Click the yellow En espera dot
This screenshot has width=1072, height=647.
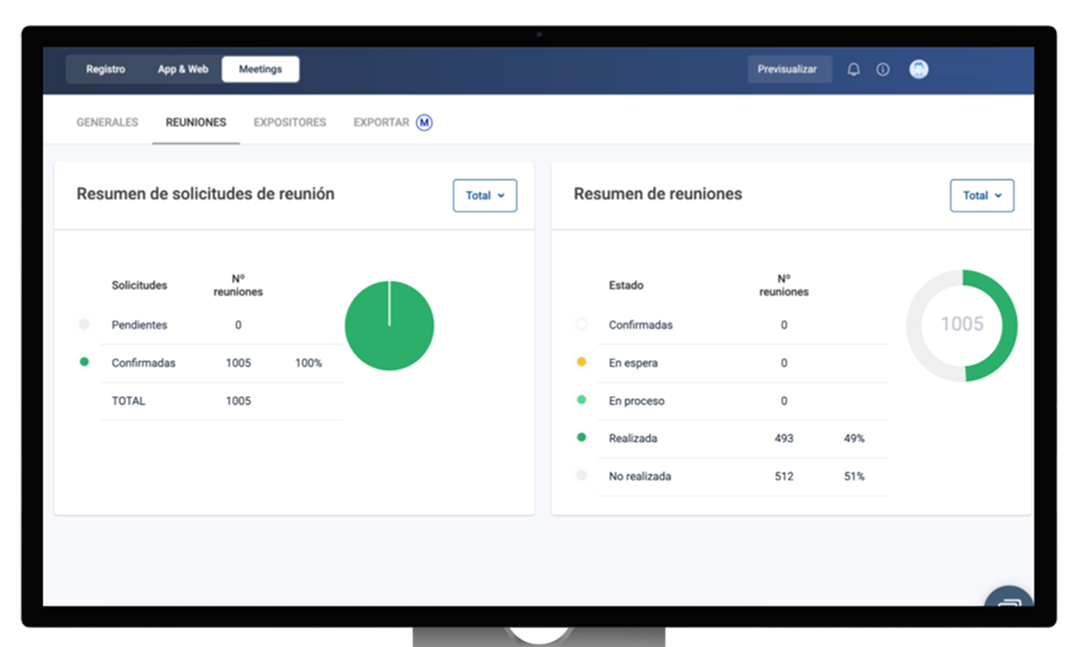[x=581, y=362]
